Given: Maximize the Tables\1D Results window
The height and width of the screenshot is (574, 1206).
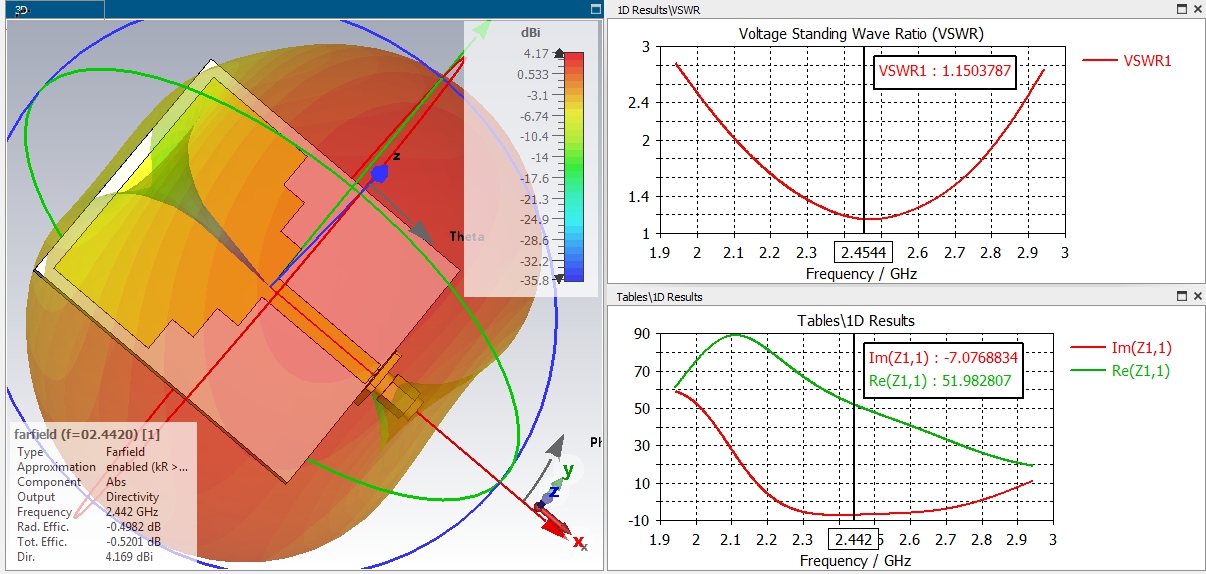Looking at the screenshot, I should point(1182,297).
